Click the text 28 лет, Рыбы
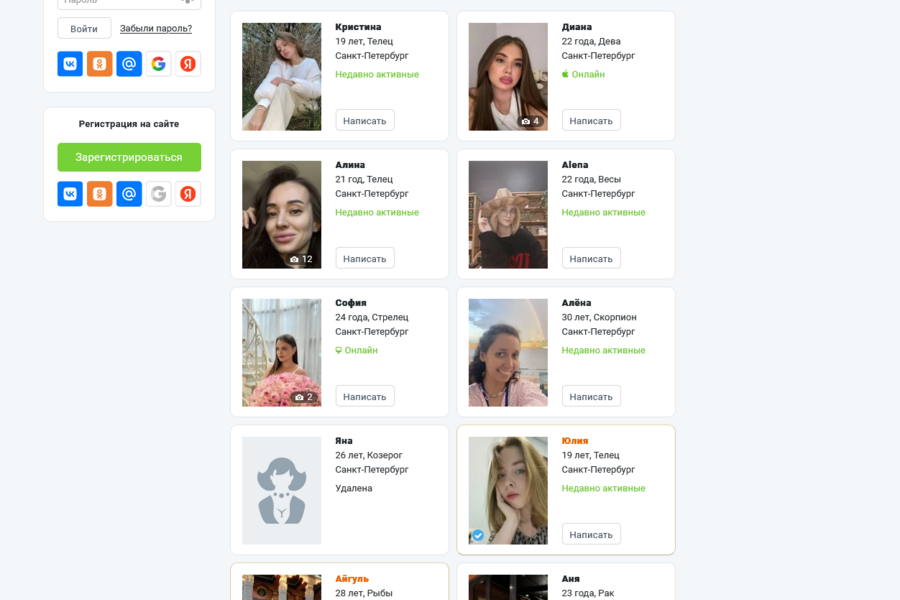Image resolution: width=900 pixels, height=600 pixels. 364,593
